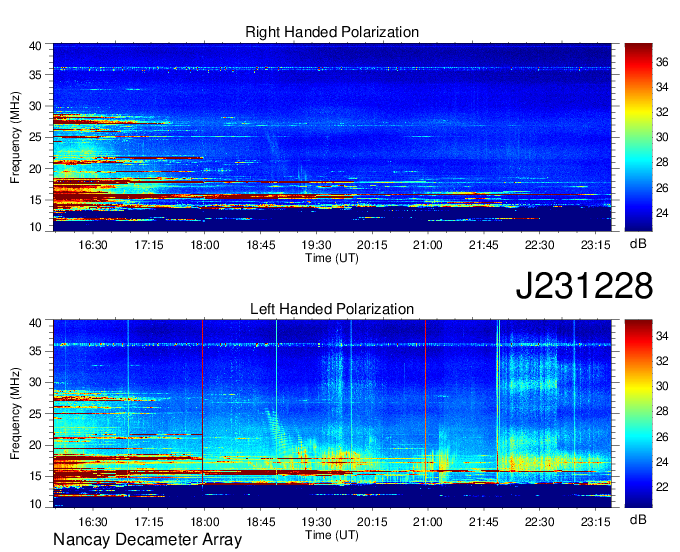Click the Right Handed Polarization spectrogram image
This screenshot has height=552, width=680.
332,137
